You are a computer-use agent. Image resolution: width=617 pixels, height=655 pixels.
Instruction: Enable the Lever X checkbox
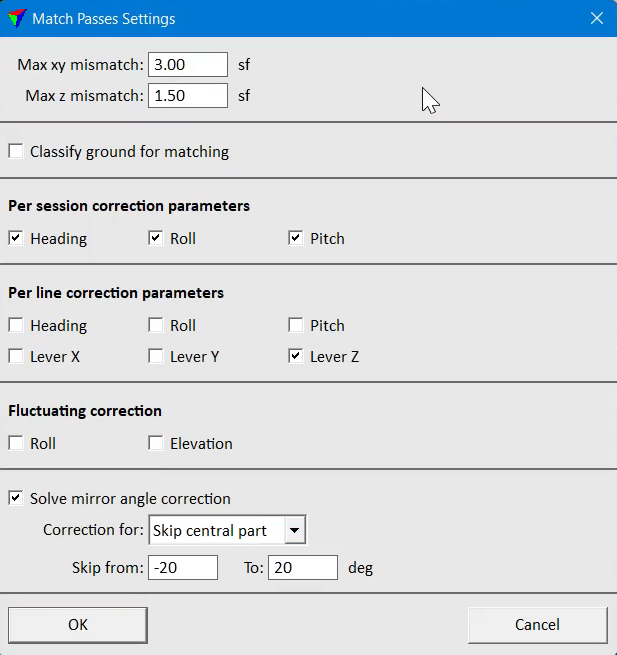[x=16, y=356]
